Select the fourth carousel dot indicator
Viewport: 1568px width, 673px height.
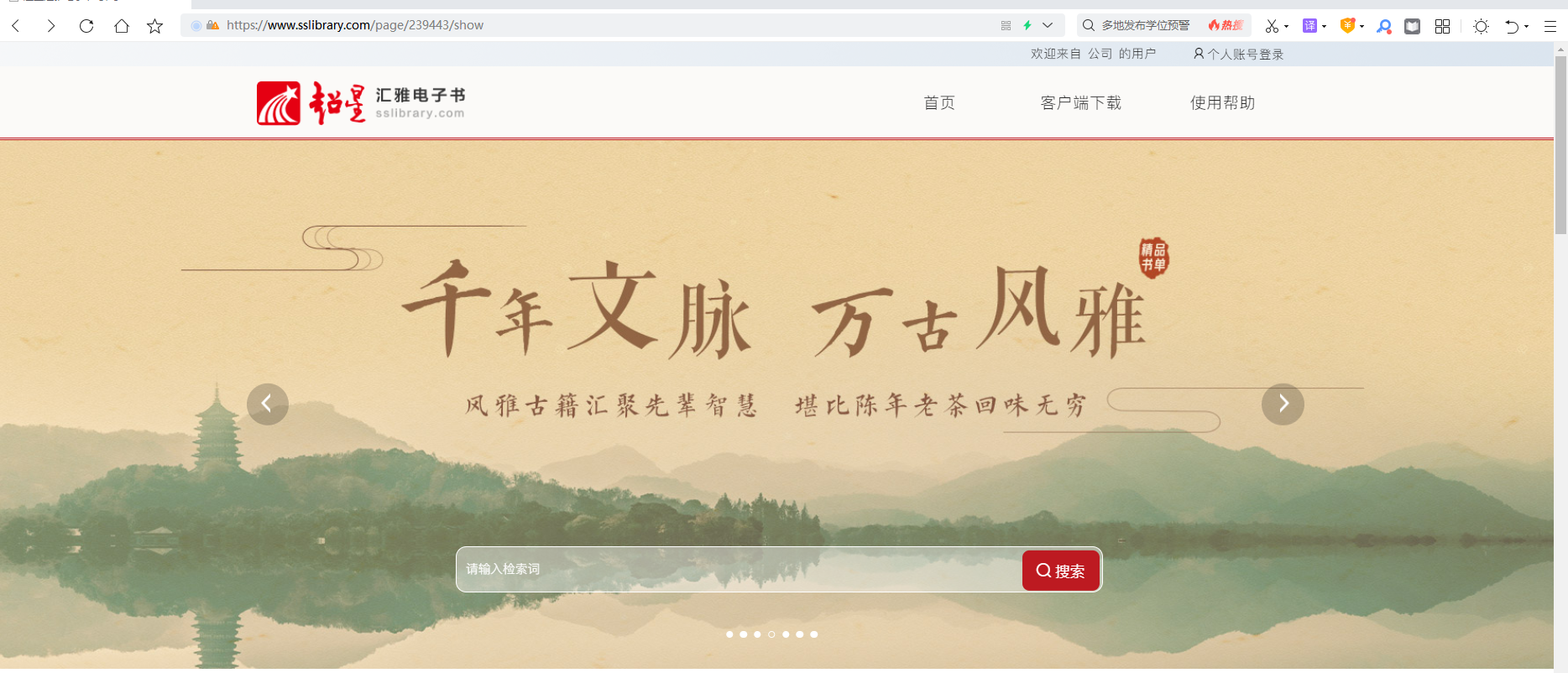(771, 634)
